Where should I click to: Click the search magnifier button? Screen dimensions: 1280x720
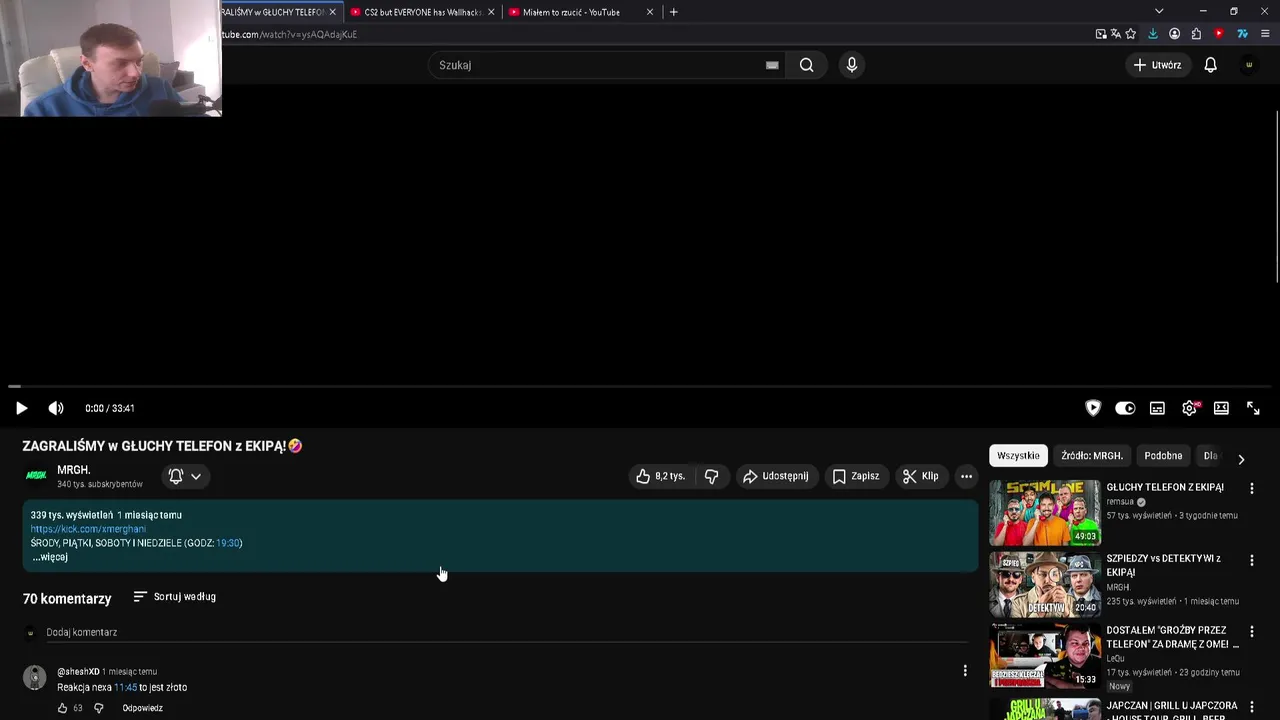tap(806, 65)
